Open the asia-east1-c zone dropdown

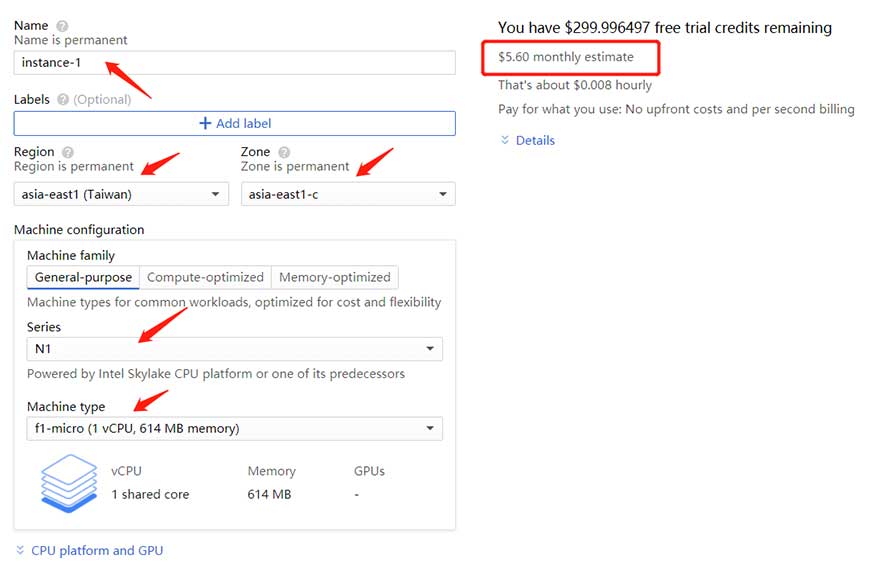pos(347,194)
